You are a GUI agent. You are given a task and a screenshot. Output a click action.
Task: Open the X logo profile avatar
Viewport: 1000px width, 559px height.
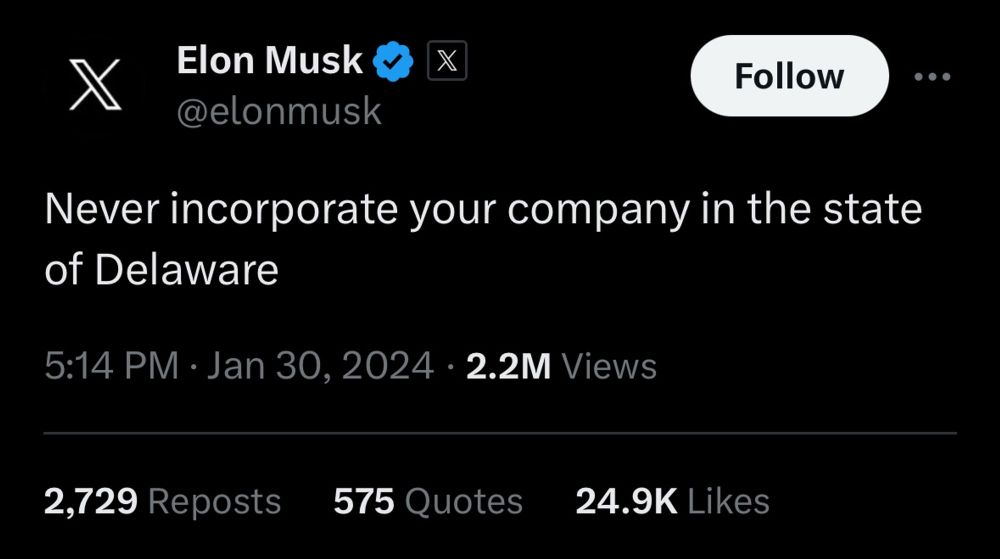coord(96,84)
